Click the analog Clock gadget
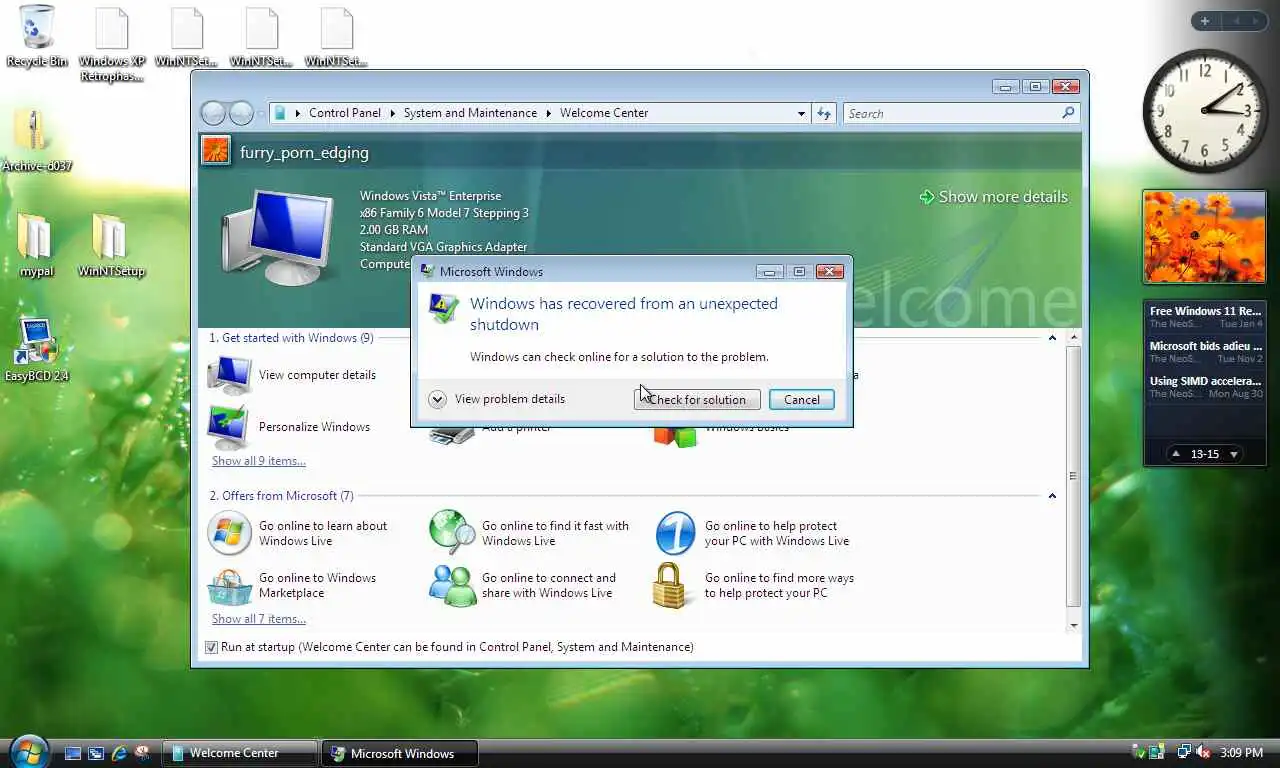This screenshot has width=1280, height=768. pos(1204,110)
